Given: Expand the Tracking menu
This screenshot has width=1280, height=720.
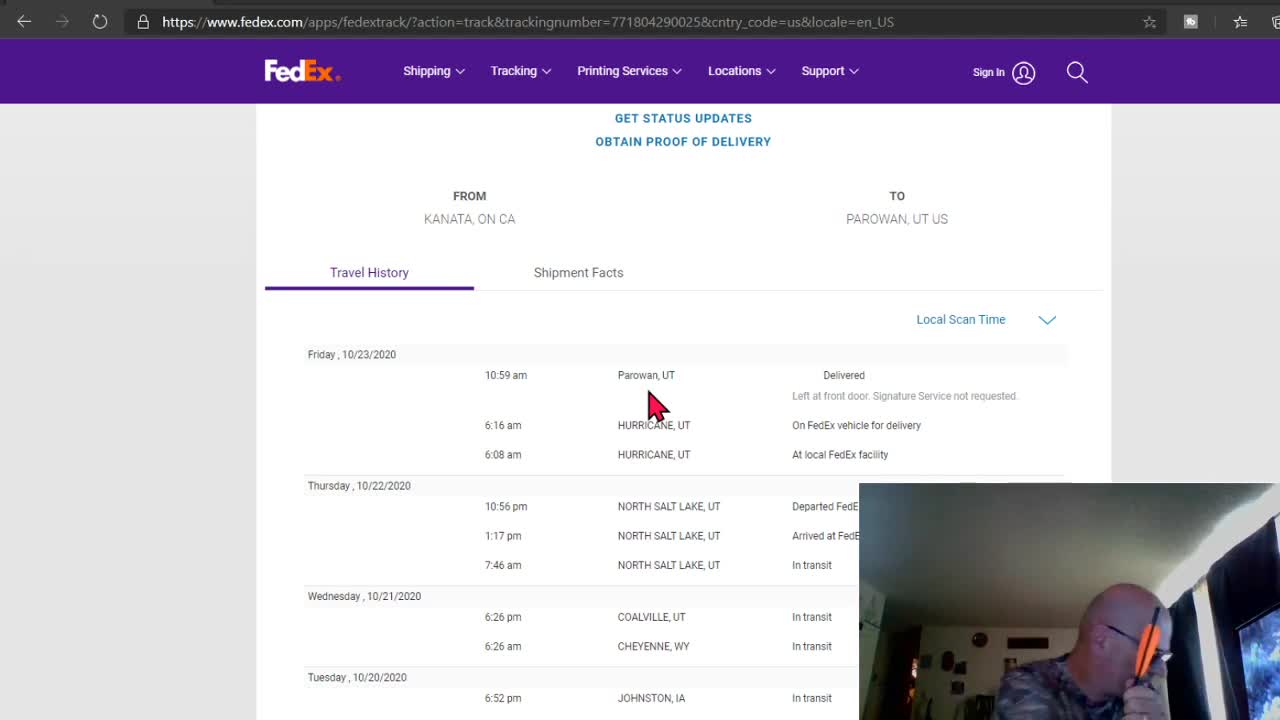Looking at the screenshot, I should click(x=521, y=71).
